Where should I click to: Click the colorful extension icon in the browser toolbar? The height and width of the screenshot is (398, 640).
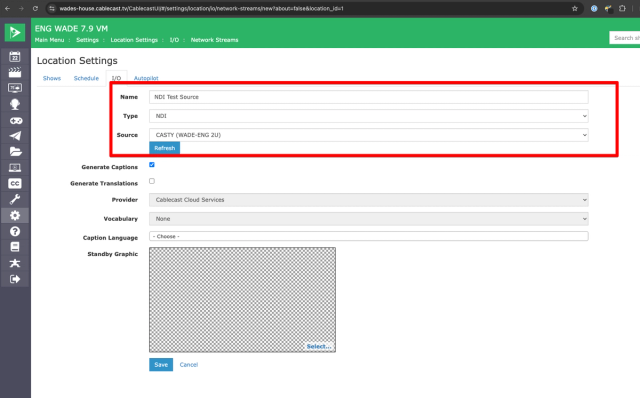(x=608, y=8)
